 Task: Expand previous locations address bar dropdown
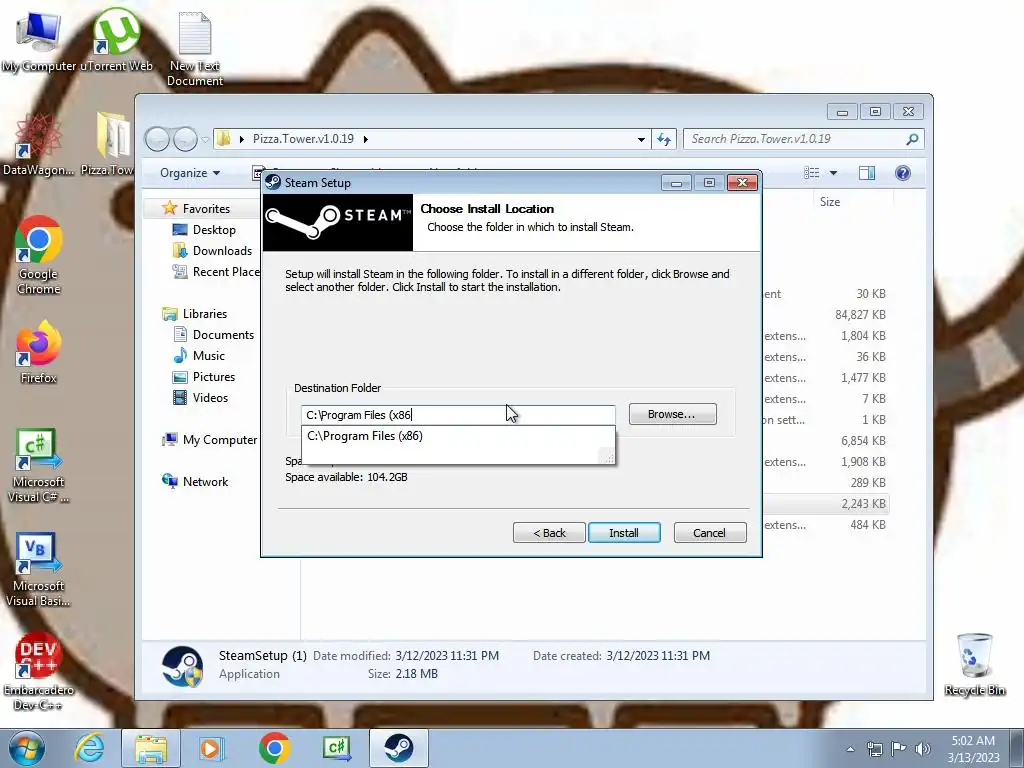641,139
